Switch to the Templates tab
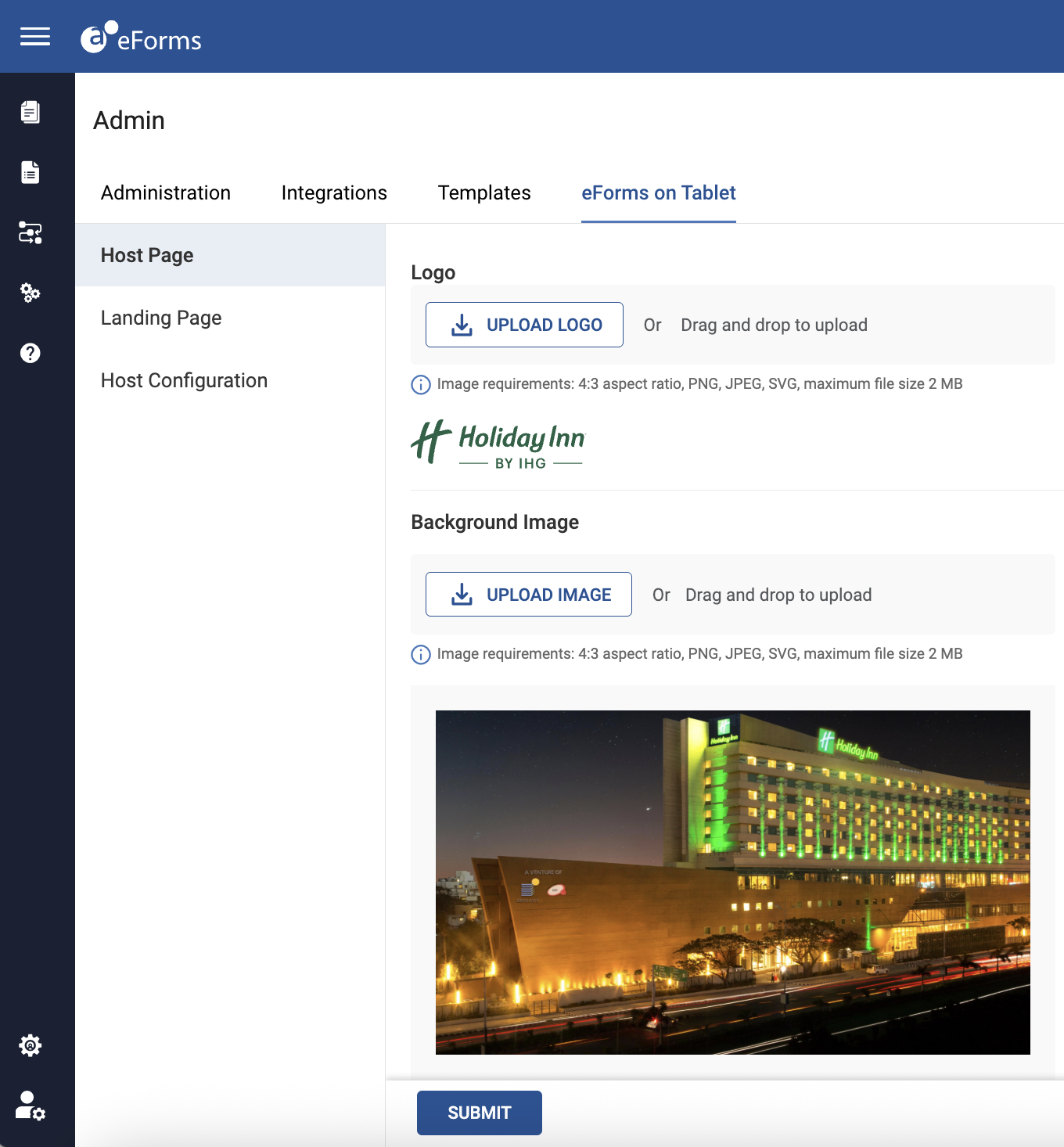1064x1147 pixels. 484,192
